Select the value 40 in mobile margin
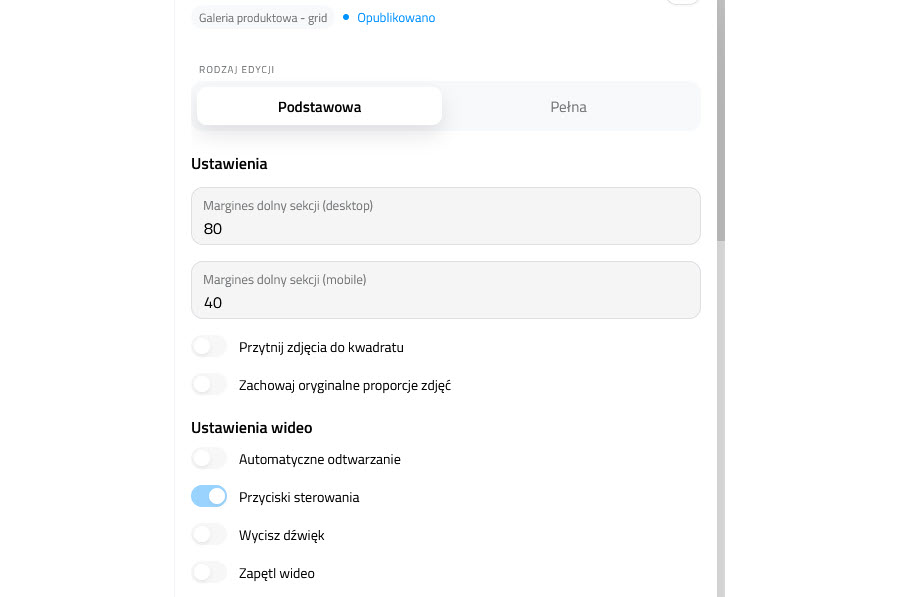Viewport: 900px width, 597px height. pos(212,302)
